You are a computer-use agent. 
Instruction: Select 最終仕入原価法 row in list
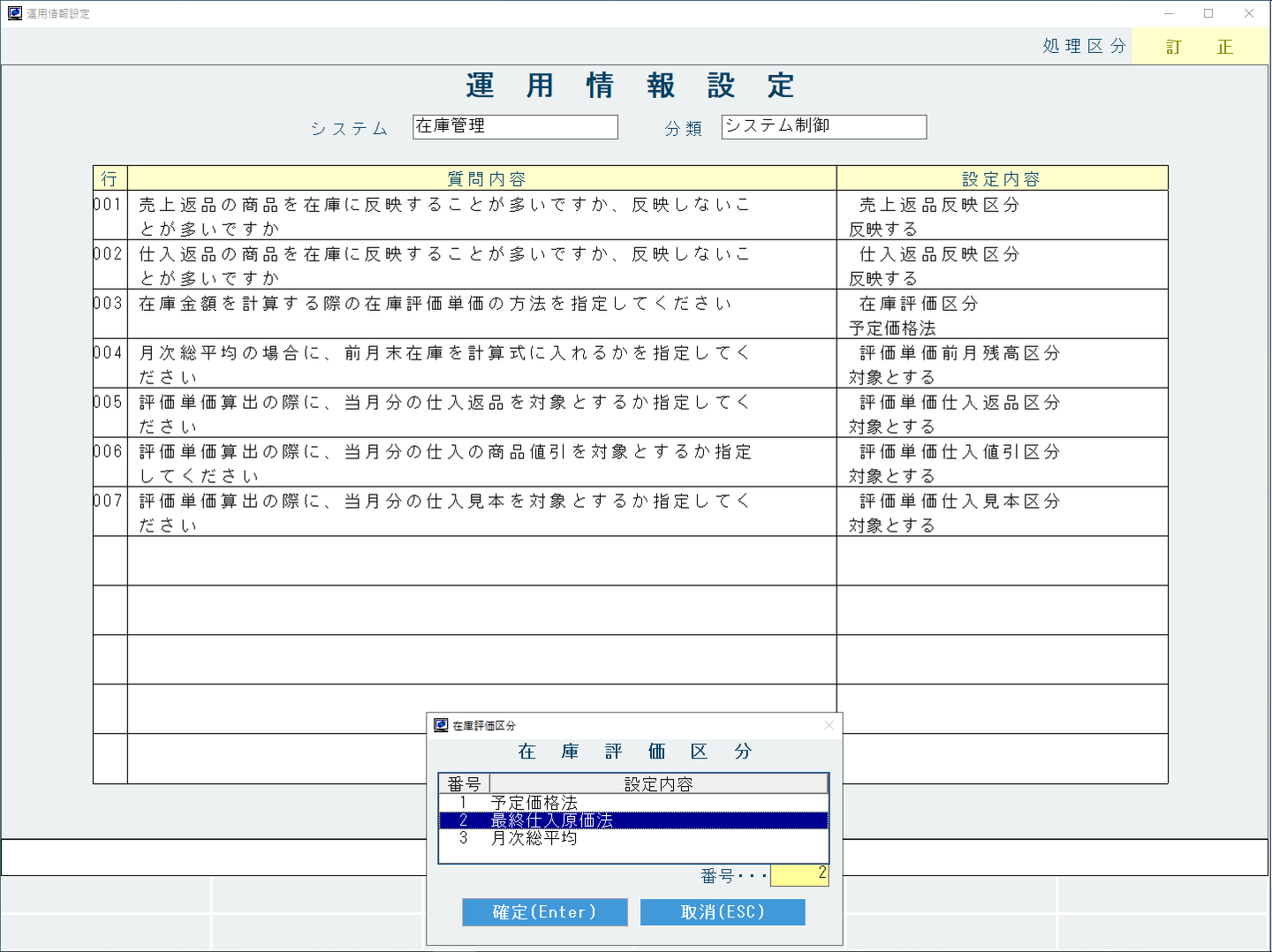(633, 820)
